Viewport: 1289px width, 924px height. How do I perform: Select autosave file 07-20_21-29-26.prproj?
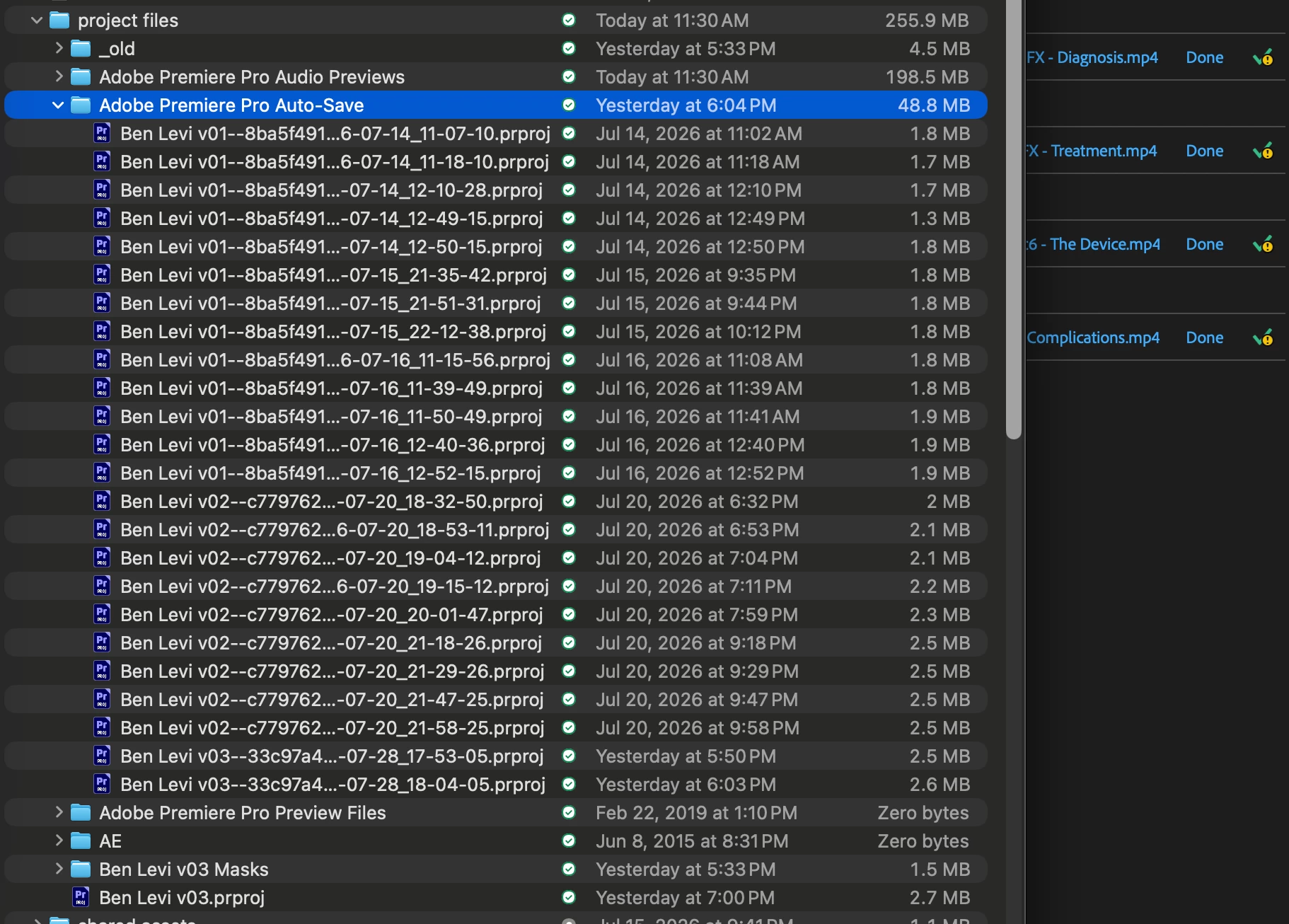click(x=333, y=671)
